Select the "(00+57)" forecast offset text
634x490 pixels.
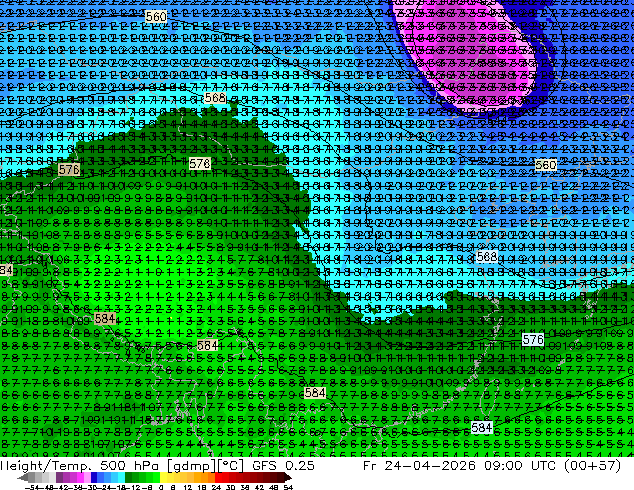pyautogui.click(x=595, y=466)
